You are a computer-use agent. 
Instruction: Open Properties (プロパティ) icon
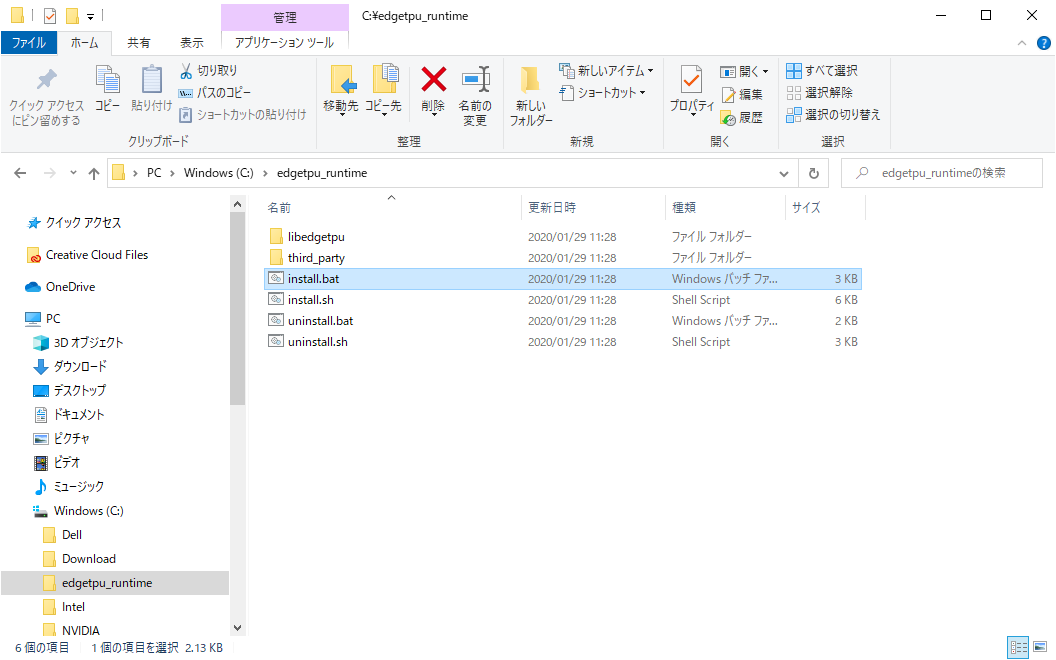click(x=691, y=79)
